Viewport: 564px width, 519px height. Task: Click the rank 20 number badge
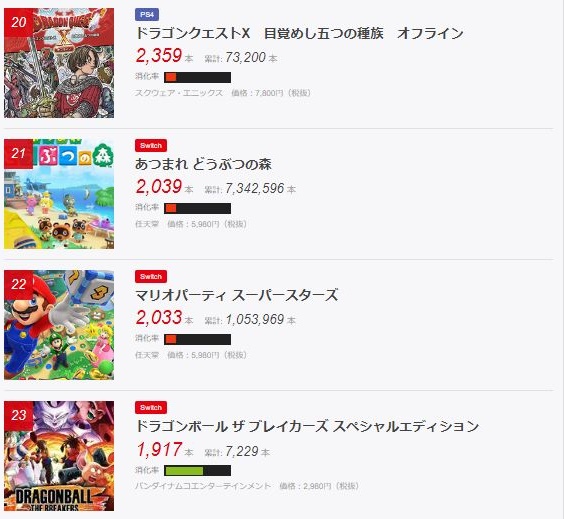[18, 22]
